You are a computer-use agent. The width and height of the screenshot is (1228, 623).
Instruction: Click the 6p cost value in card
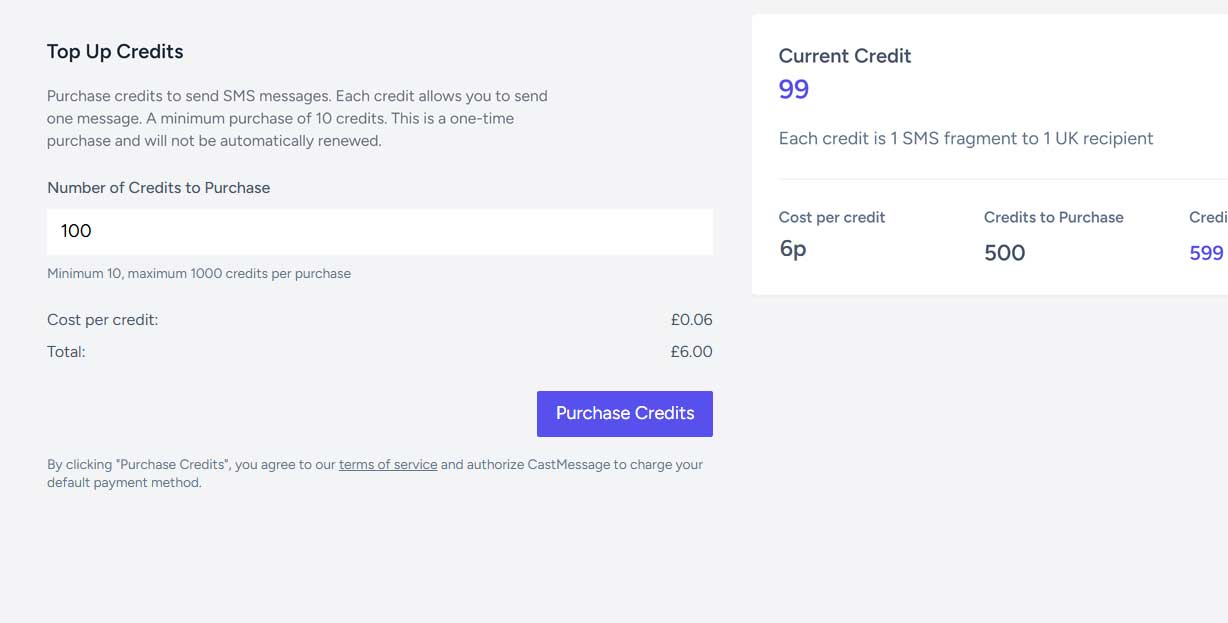click(x=793, y=250)
